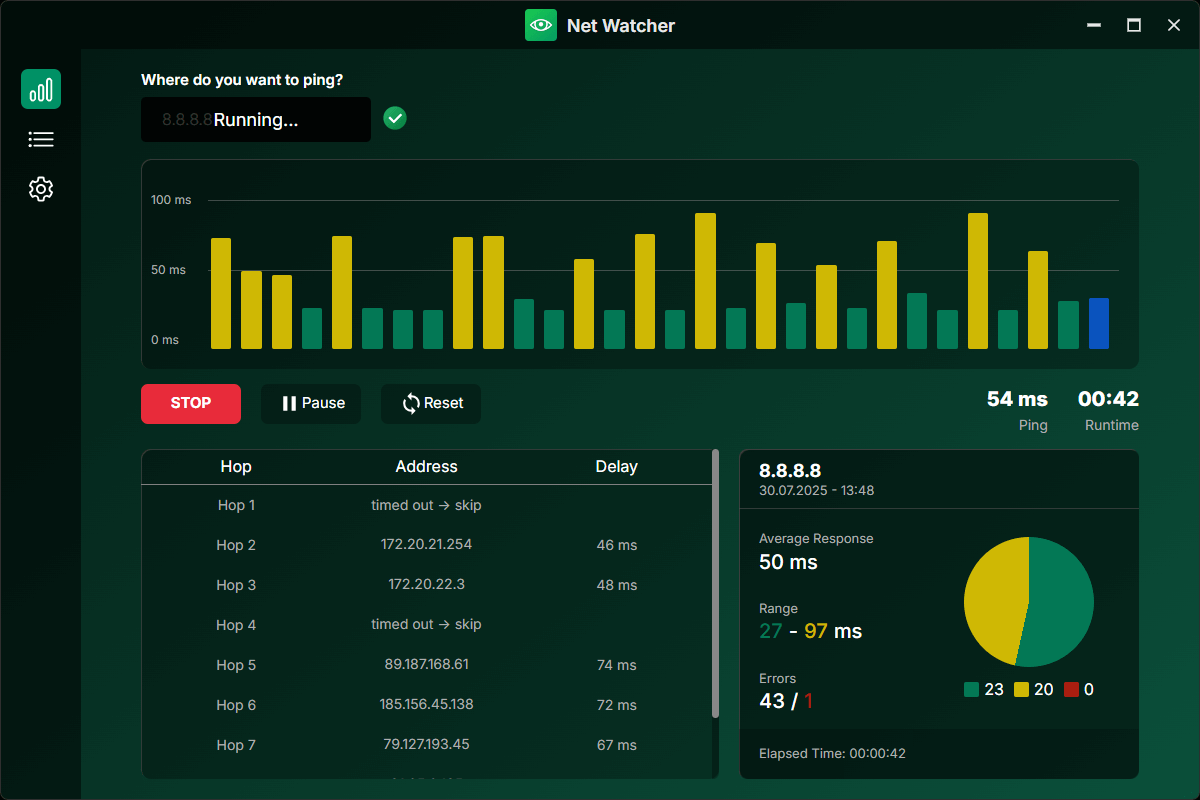Click the Net Watcher eye logo
The image size is (1200, 800).
[x=541, y=25]
